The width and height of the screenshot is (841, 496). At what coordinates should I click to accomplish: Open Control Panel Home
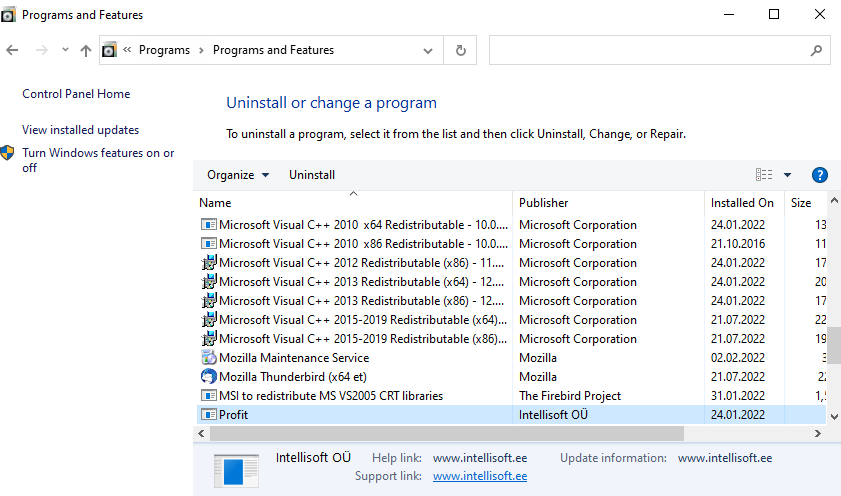point(76,94)
